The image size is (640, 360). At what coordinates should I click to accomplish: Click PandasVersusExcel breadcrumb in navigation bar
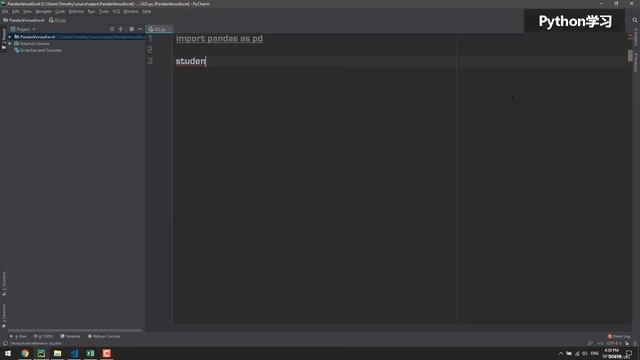point(24,20)
